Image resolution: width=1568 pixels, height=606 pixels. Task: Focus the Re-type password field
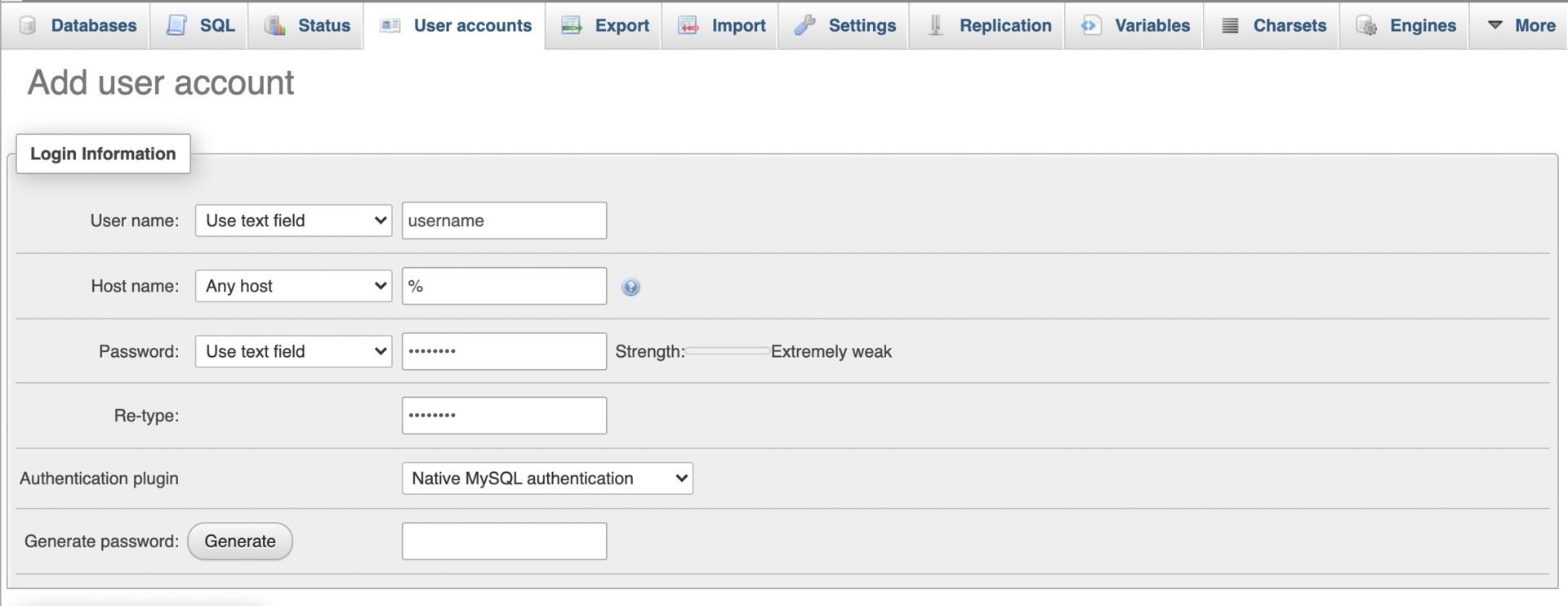click(x=504, y=416)
